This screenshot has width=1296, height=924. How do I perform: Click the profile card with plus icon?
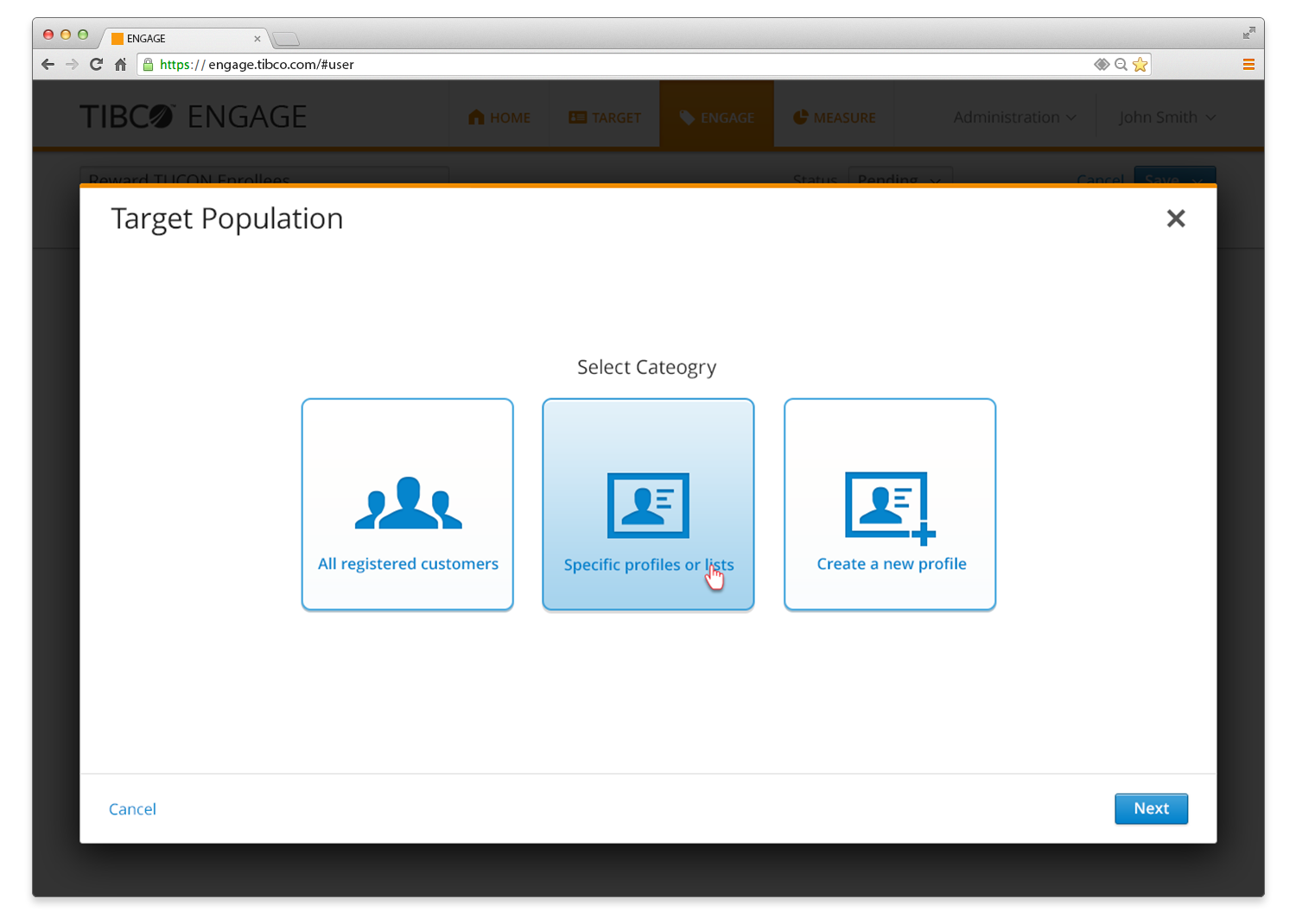[x=890, y=509]
